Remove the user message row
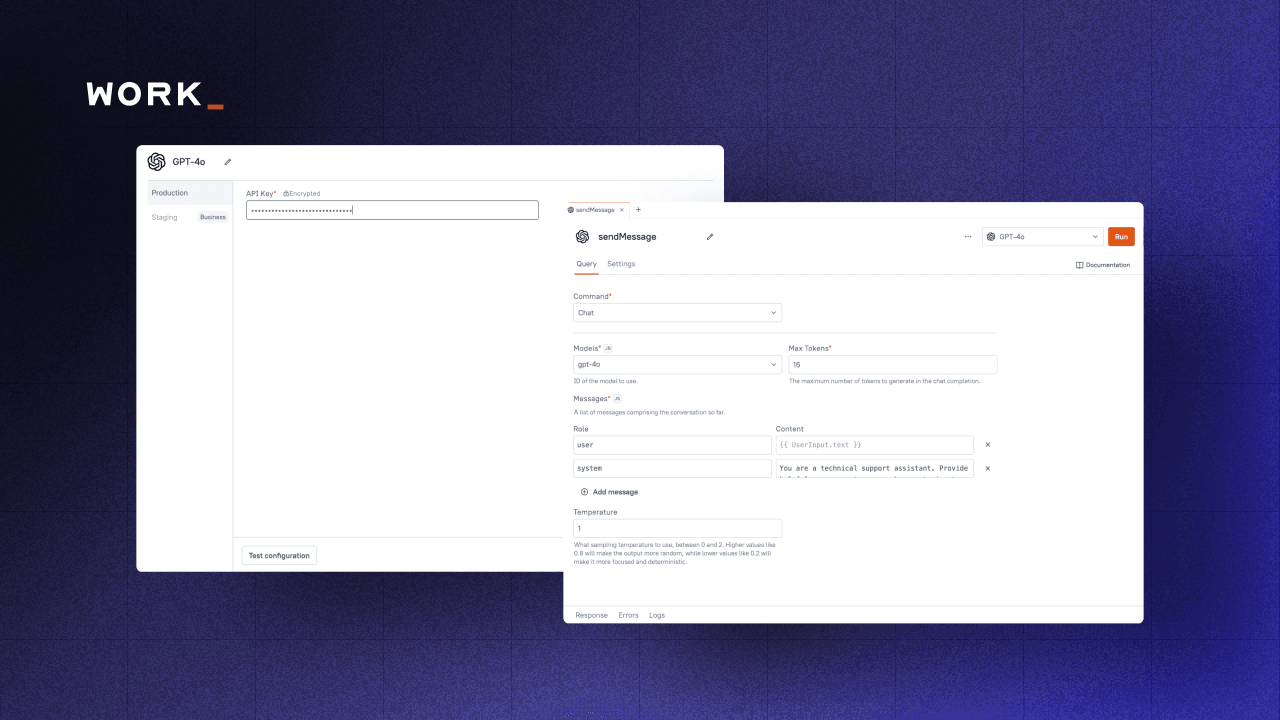 pos(987,445)
